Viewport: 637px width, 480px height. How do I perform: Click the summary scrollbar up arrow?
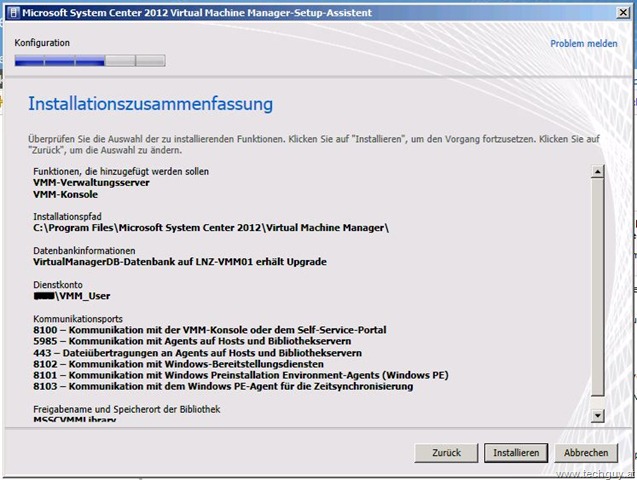point(597,171)
